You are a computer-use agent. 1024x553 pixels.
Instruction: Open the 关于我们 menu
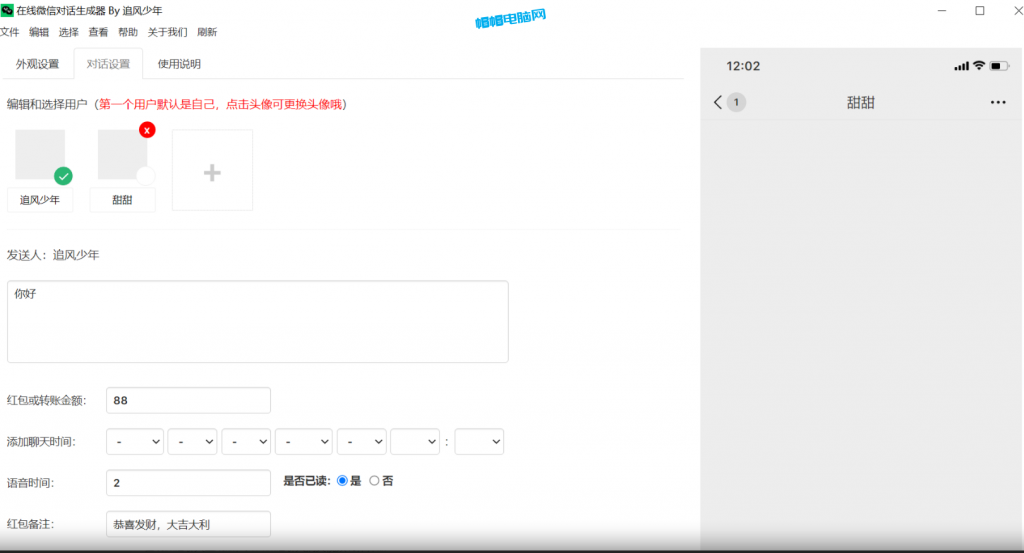[x=167, y=32]
